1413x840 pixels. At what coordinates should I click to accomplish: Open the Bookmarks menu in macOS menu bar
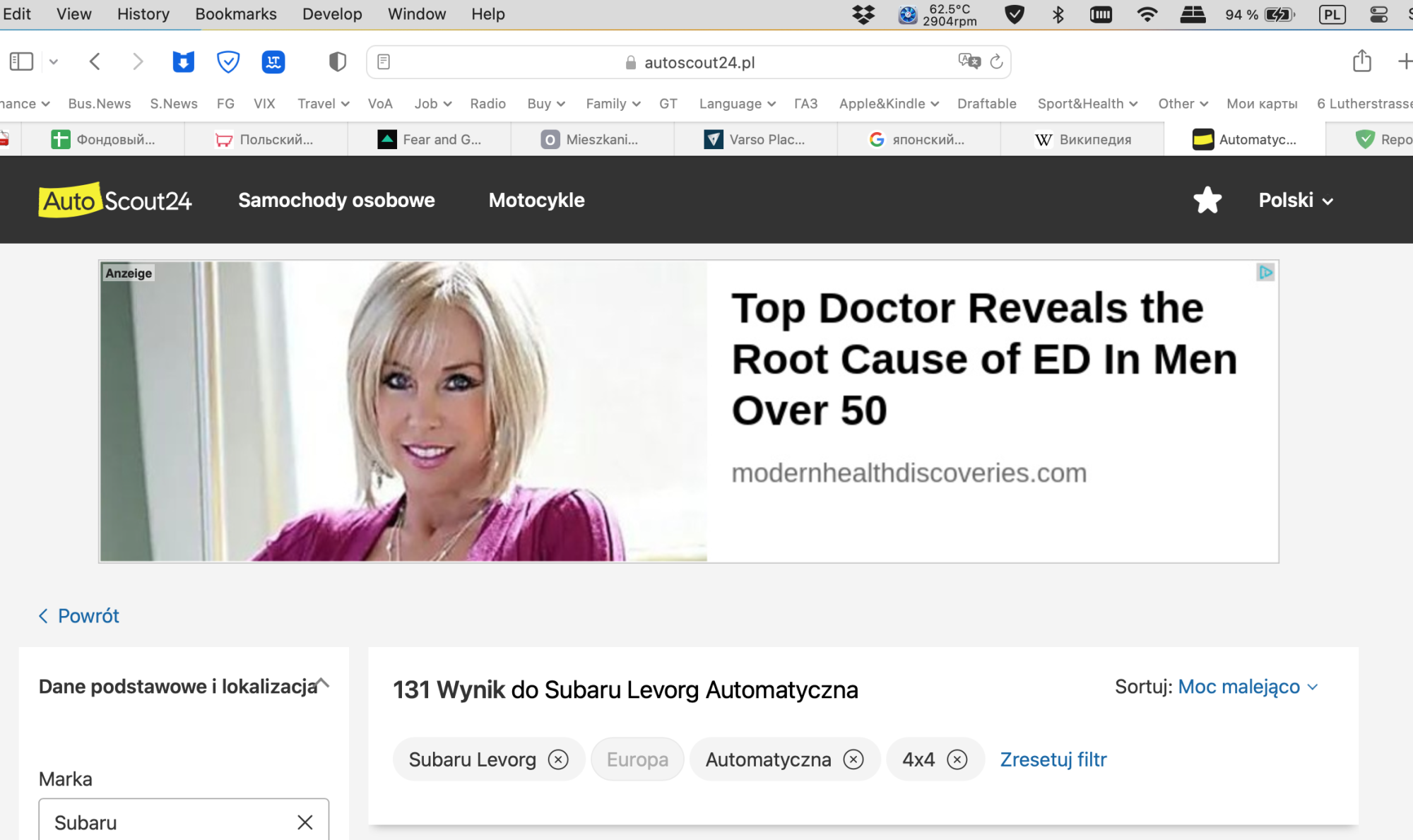tap(235, 14)
